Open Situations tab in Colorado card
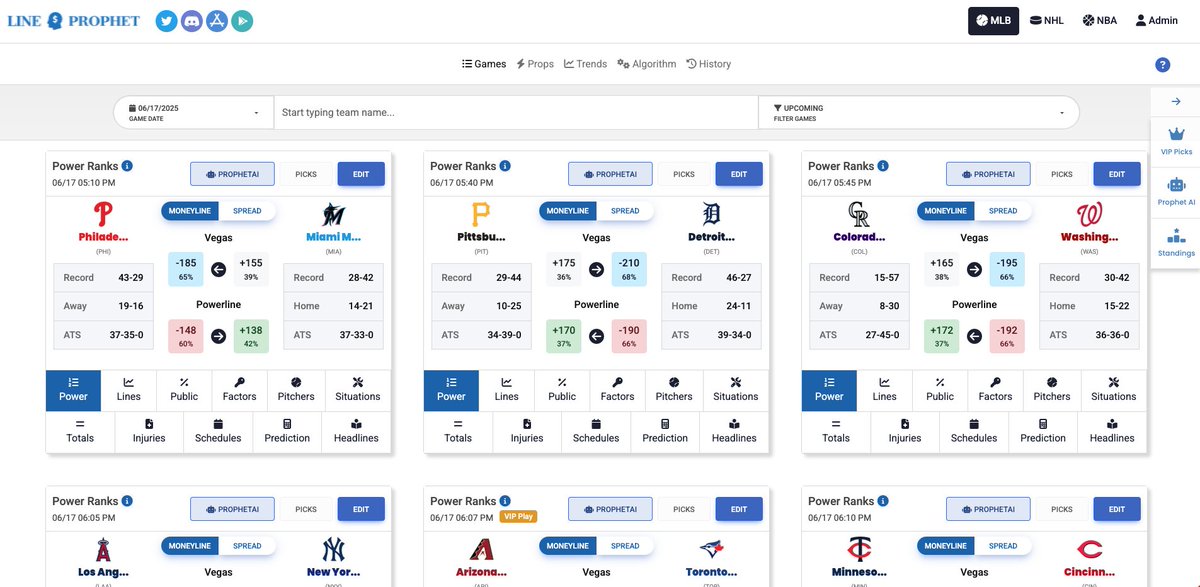Image resolution: width=1200 pixels, height=587 pixels. tap(1114, 390)
